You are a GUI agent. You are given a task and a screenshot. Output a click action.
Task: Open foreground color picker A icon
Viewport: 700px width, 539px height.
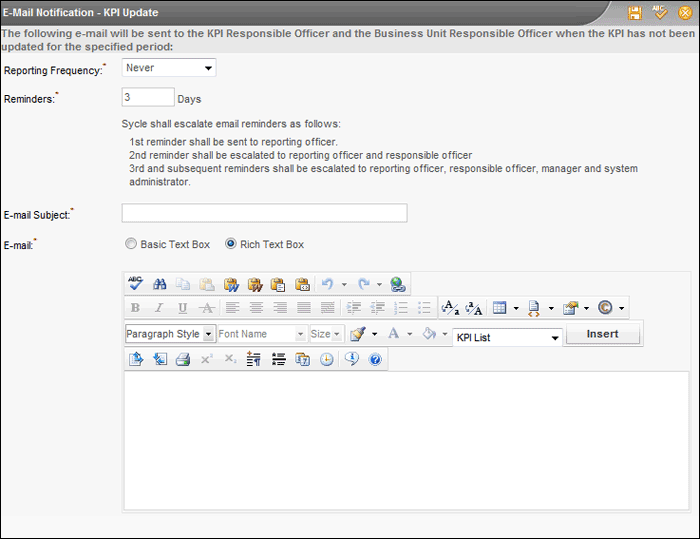point(393,333)
